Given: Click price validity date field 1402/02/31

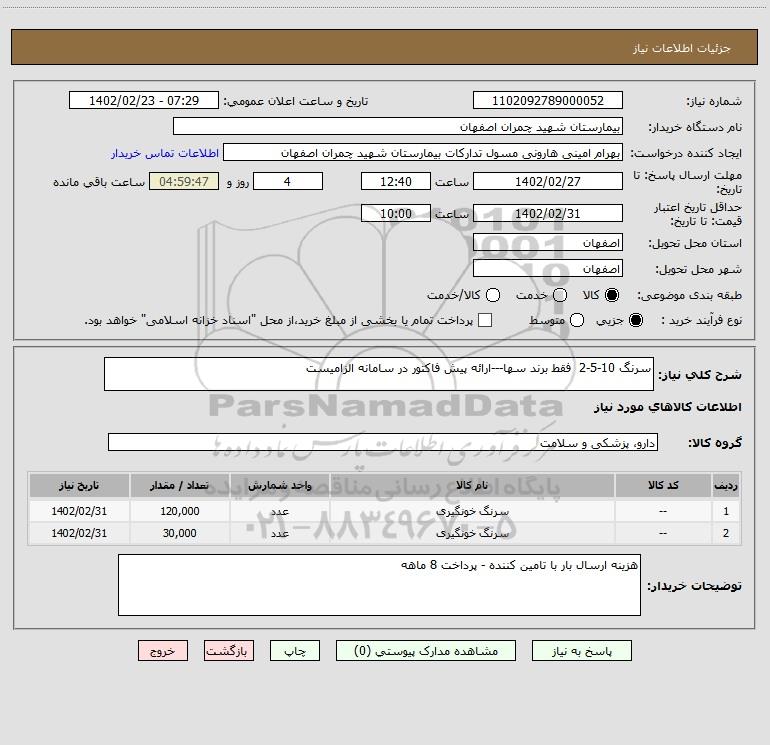Looking at the screenshot, I should [x=548, y=213].
